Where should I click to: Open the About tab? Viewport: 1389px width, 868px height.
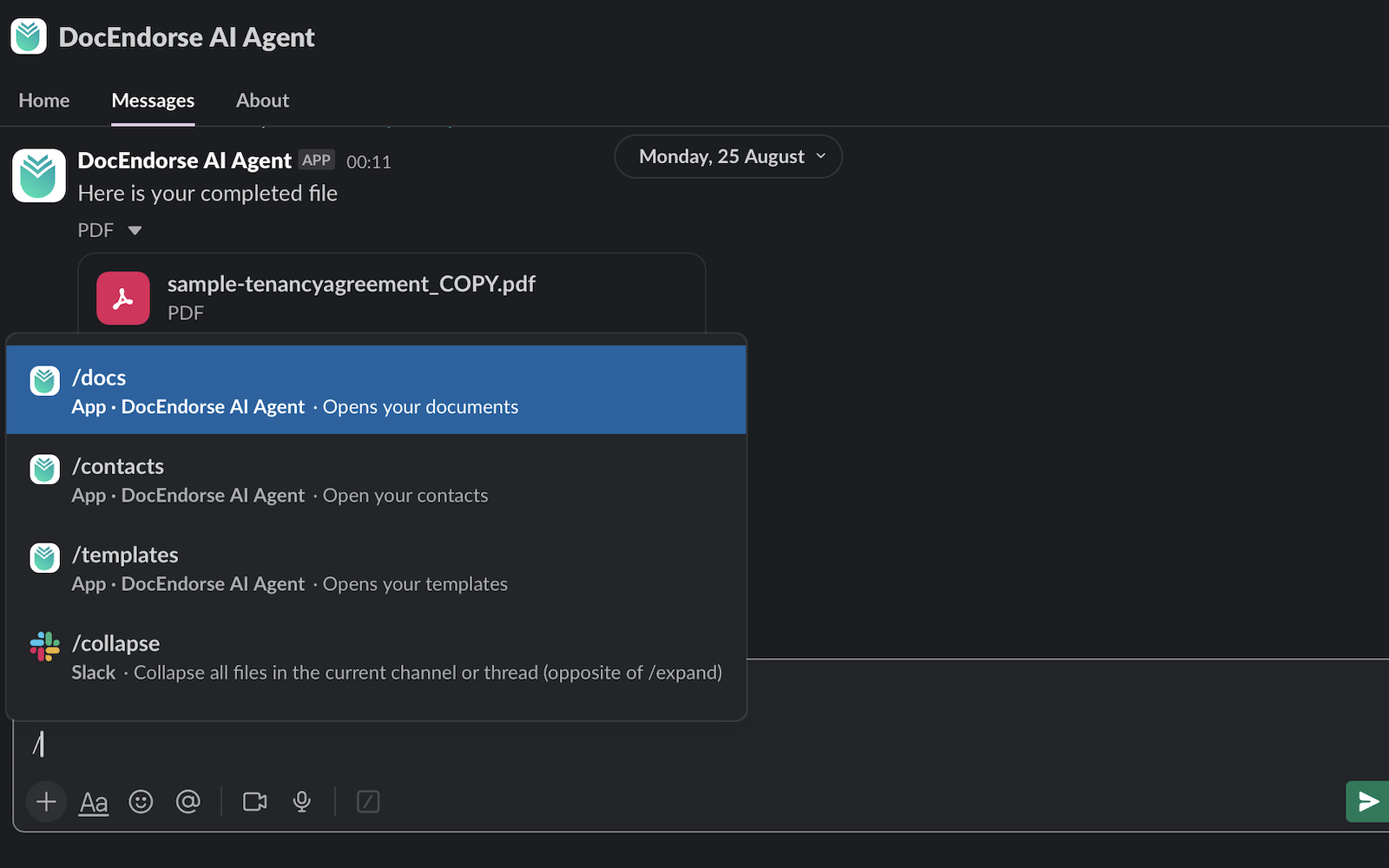coord(261,100)
